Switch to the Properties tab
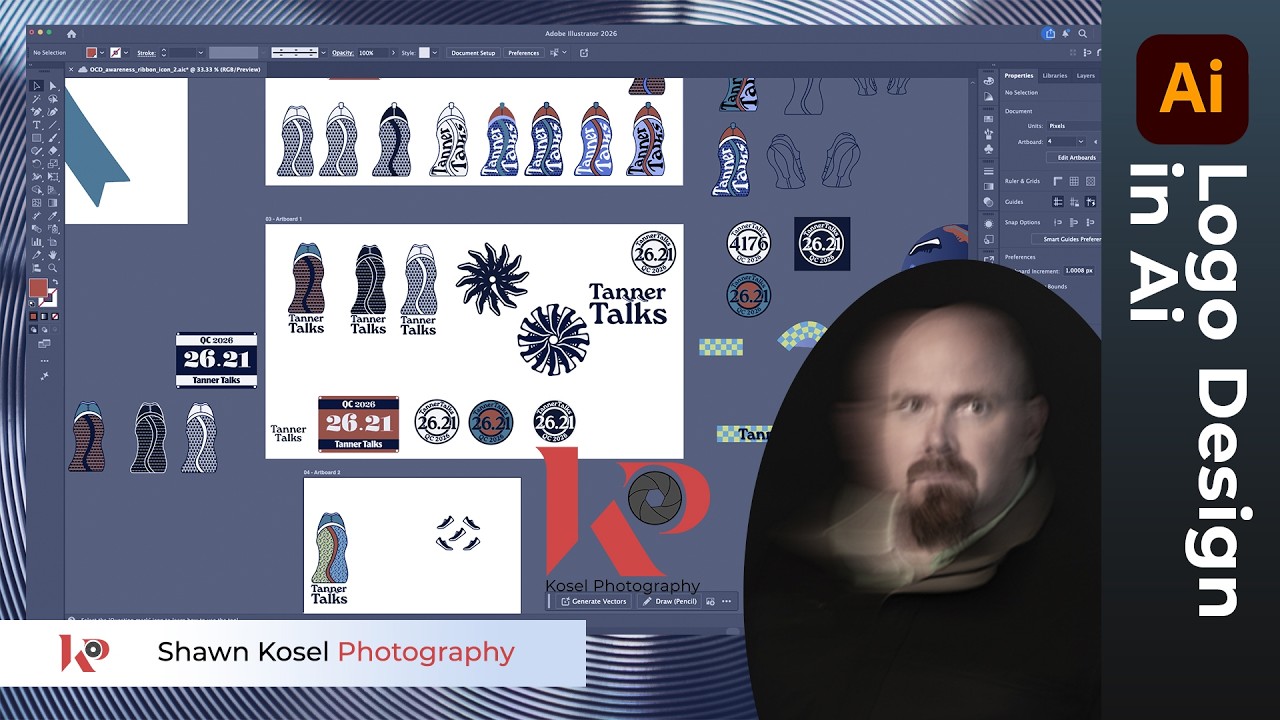The width and height of the screenshot is (1280, 720). click(1019, 75)
